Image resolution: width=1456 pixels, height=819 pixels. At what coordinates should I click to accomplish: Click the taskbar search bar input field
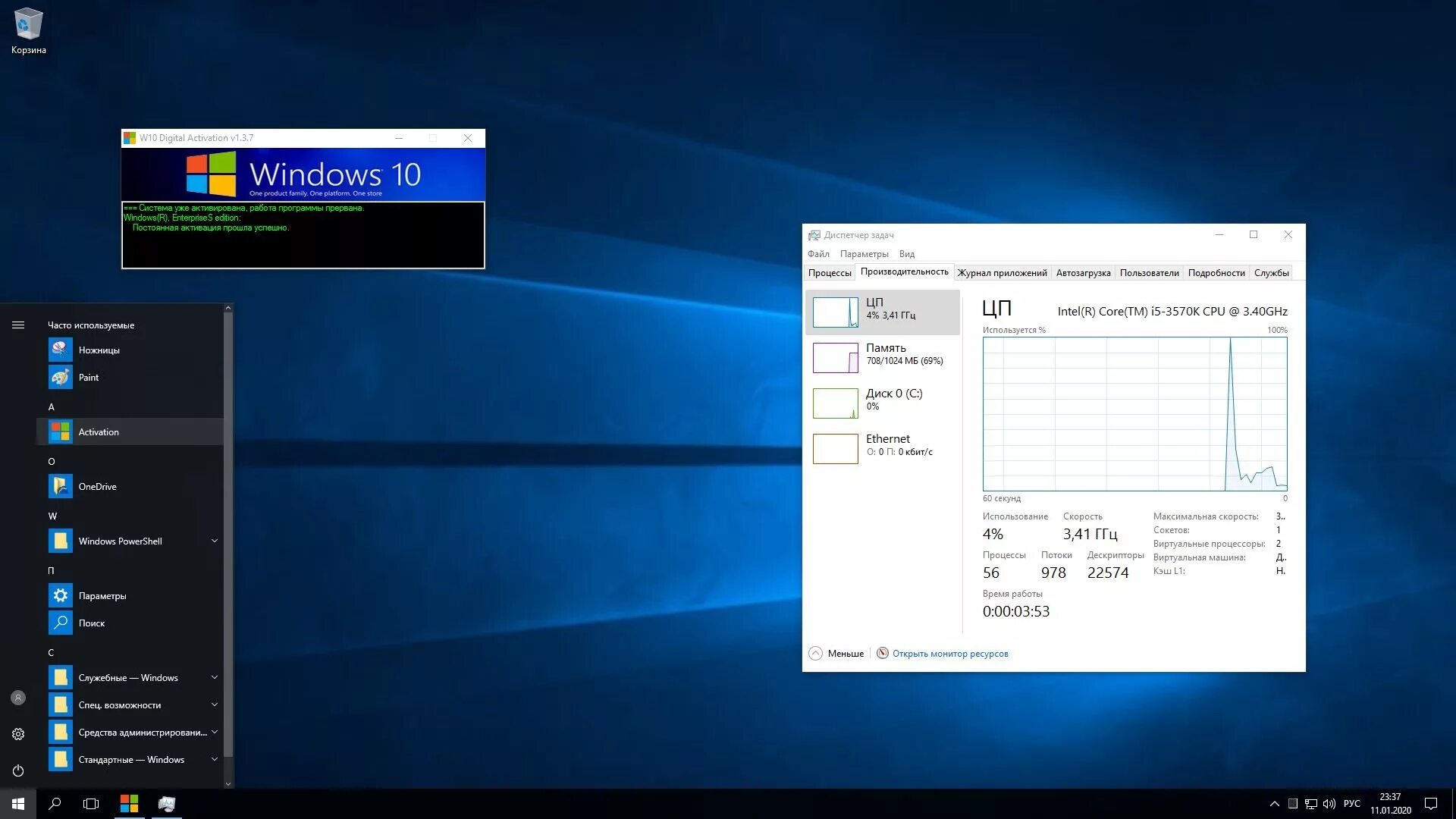53,803
